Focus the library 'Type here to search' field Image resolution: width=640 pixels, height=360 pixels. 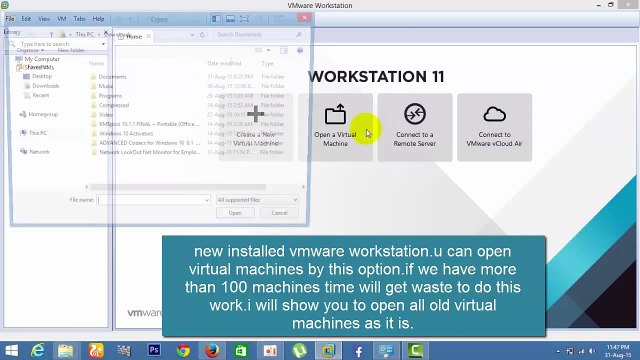click(57, 44)
